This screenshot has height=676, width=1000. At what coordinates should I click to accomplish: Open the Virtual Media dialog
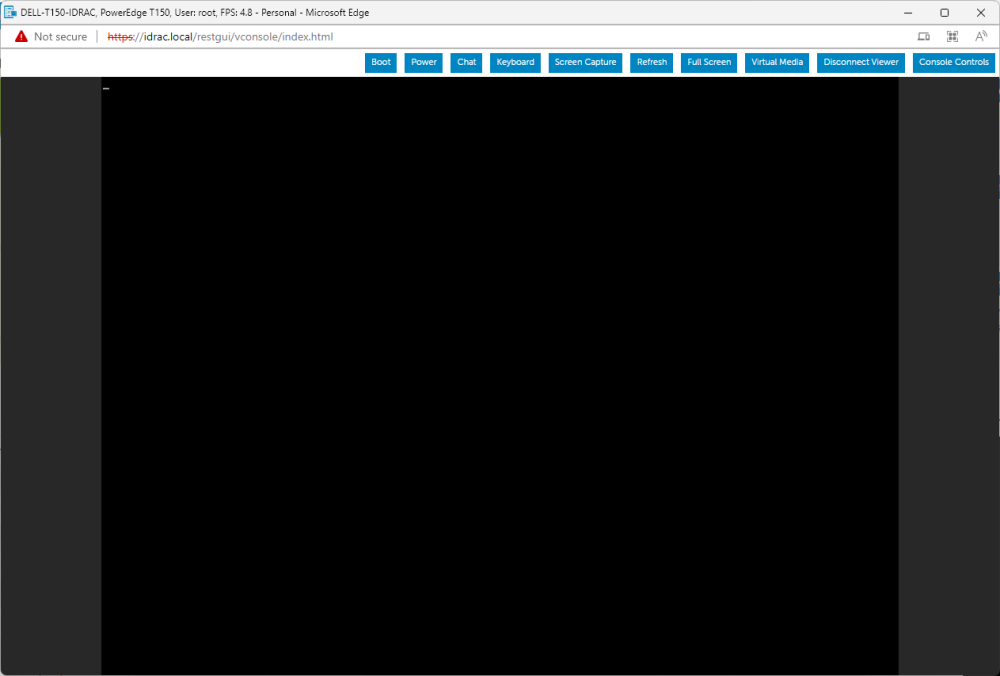pos(777,62)
